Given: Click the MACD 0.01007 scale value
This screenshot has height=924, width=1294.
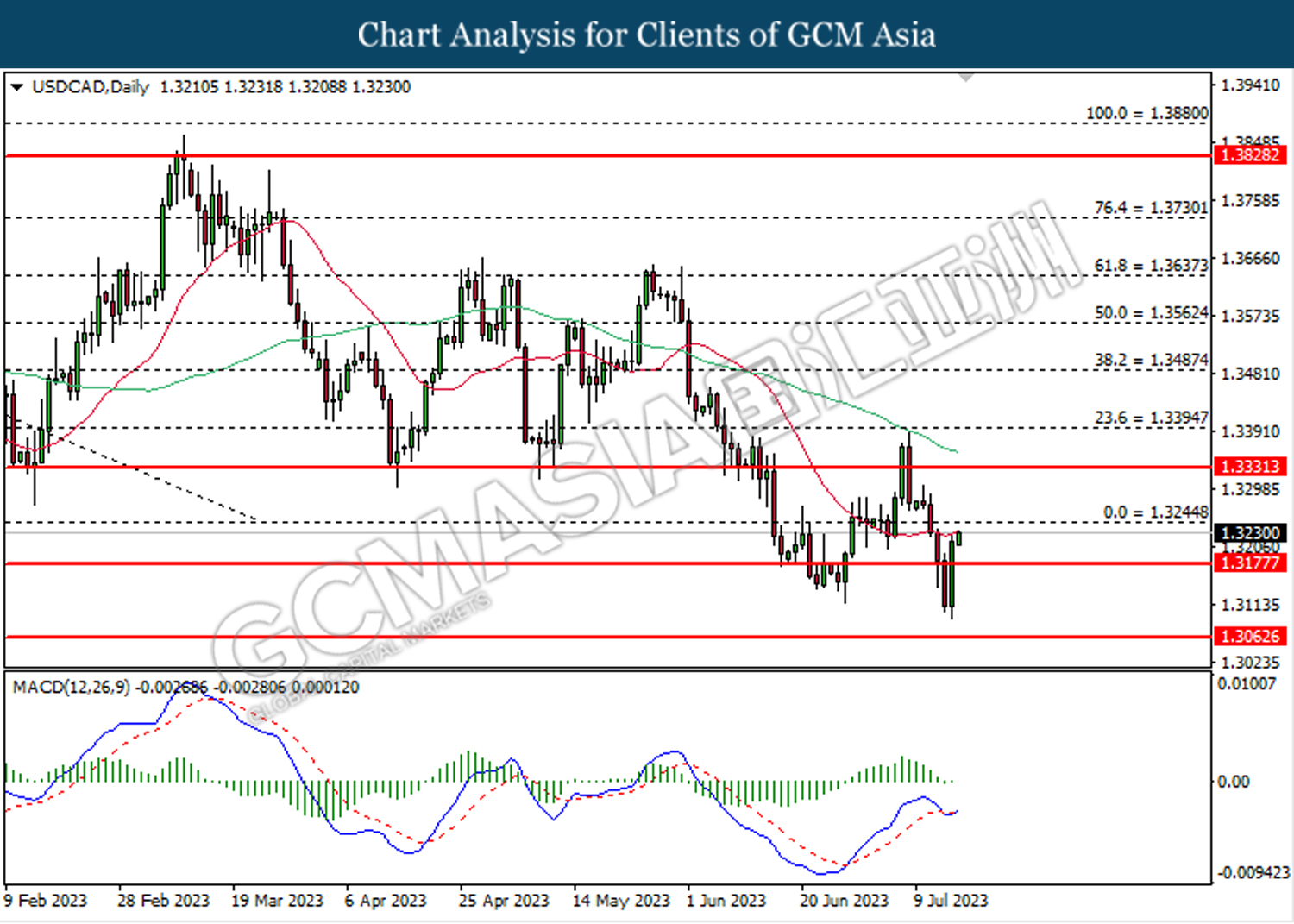Looking at the screenshot, I should point(1247,684).
